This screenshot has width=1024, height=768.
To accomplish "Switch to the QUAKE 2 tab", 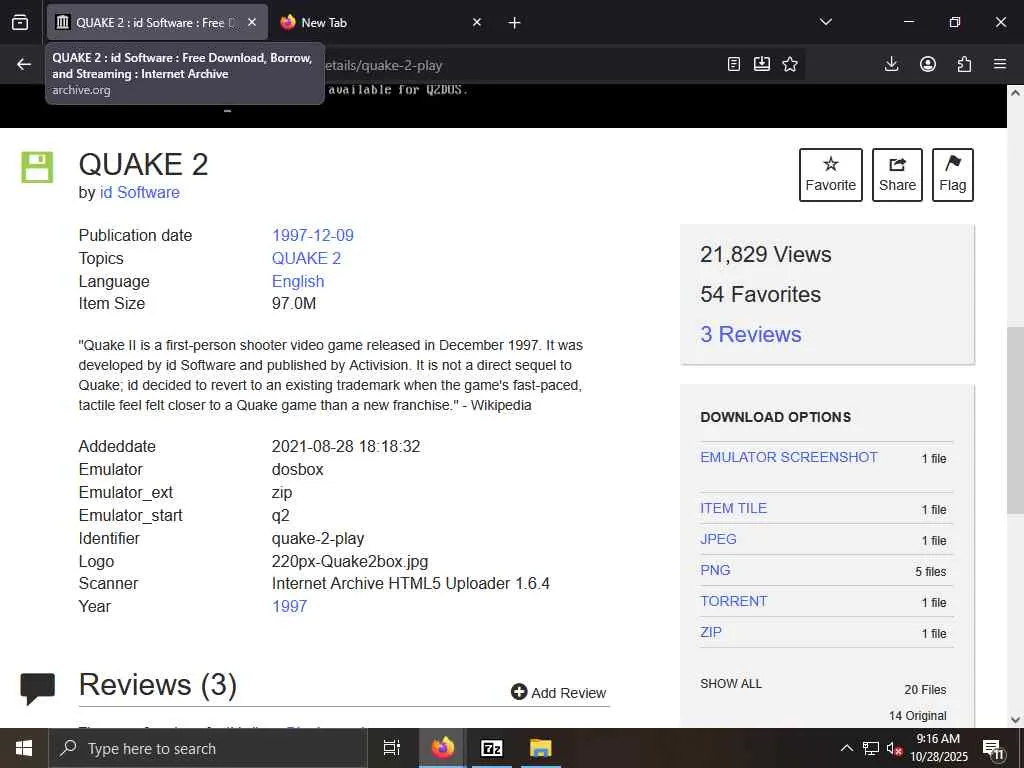I will [x=157, y=22].
